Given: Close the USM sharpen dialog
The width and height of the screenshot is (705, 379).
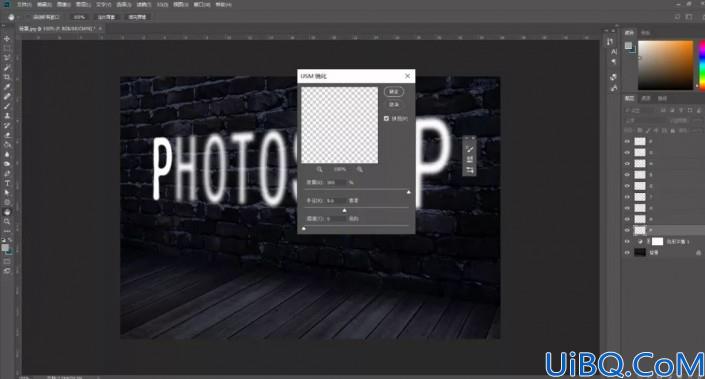Looking at the screenshot, I should coord(407,76).
